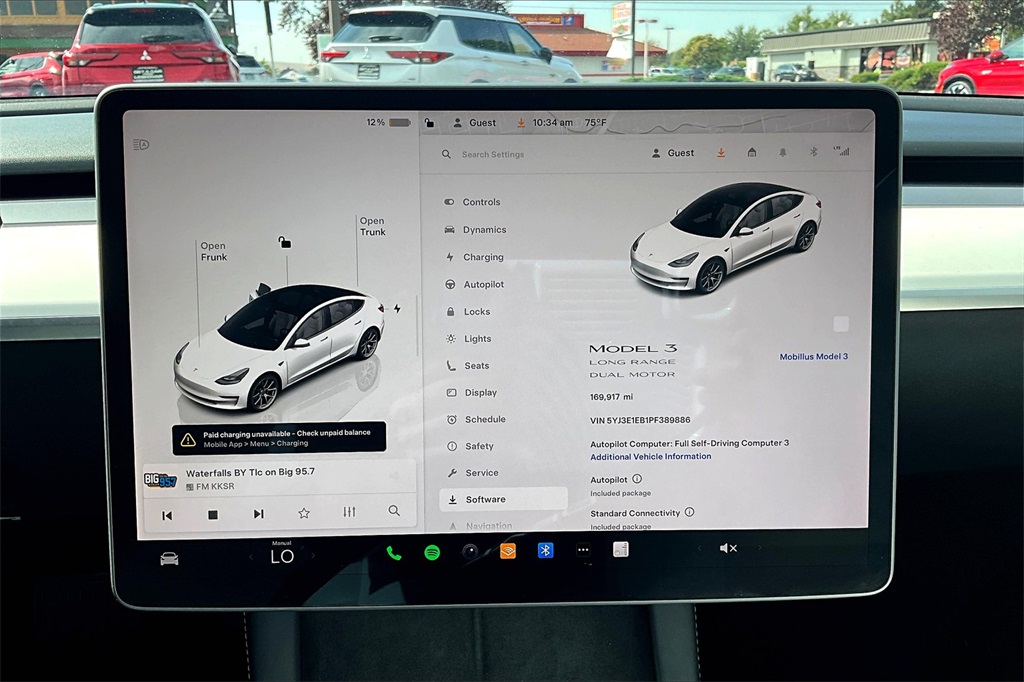Viewport: 1024px width, 682px height.
Task: Open the Lights settings menu
Action: click(x=468, y=338)
